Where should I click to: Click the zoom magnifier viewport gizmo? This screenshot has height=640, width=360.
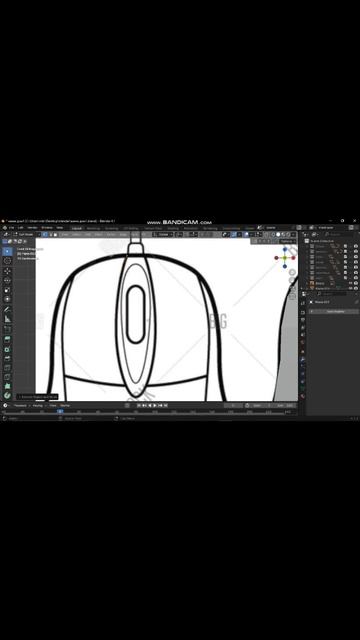point(292,272)
